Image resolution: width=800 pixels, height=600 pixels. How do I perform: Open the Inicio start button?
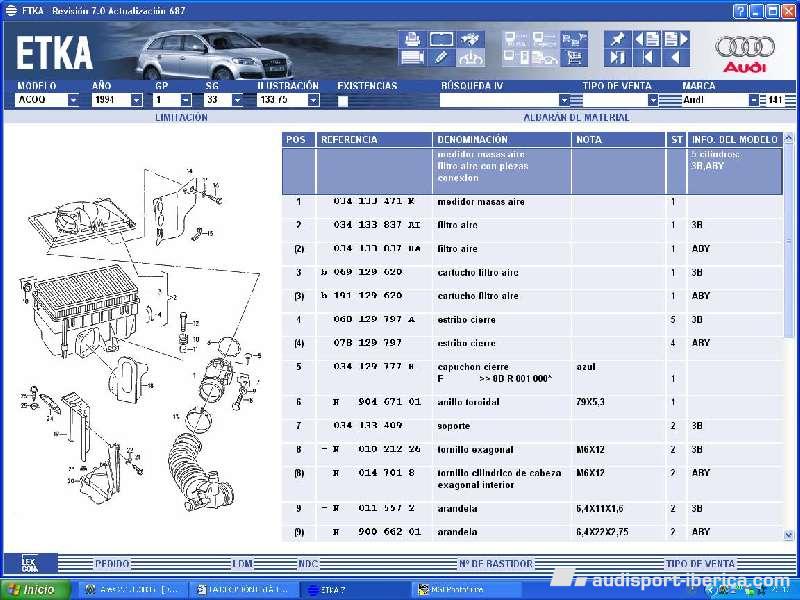click(x=36, y=590)
